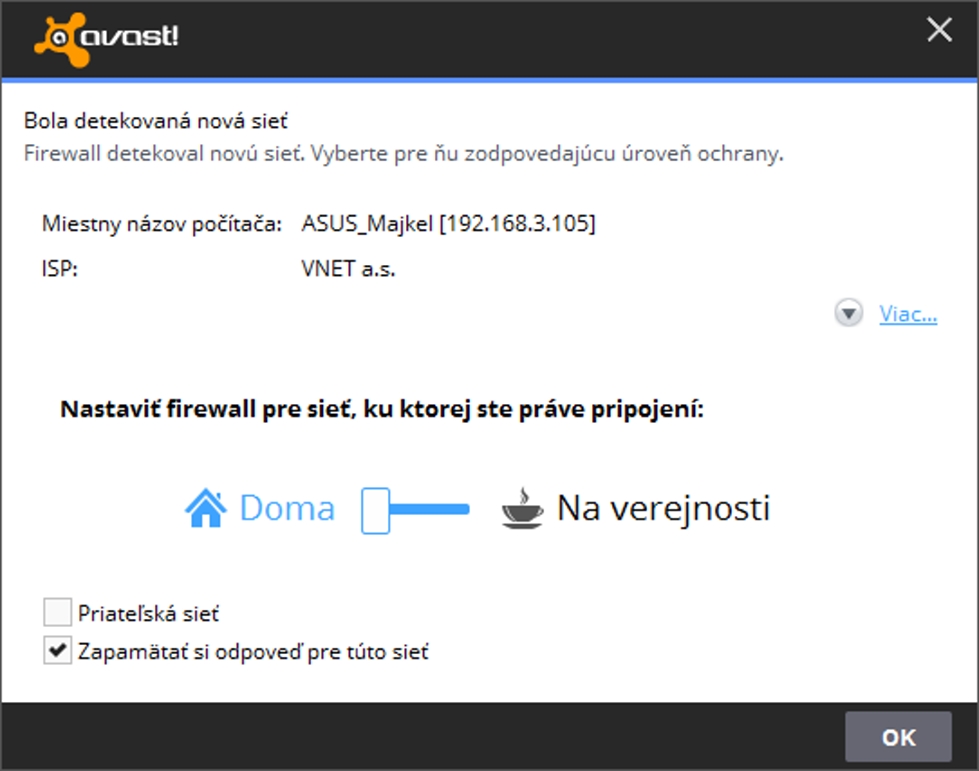This screenshot has height=771, width=979.
Task: Select the Na verejnosti profile label
Action: [x=664, y=508]
